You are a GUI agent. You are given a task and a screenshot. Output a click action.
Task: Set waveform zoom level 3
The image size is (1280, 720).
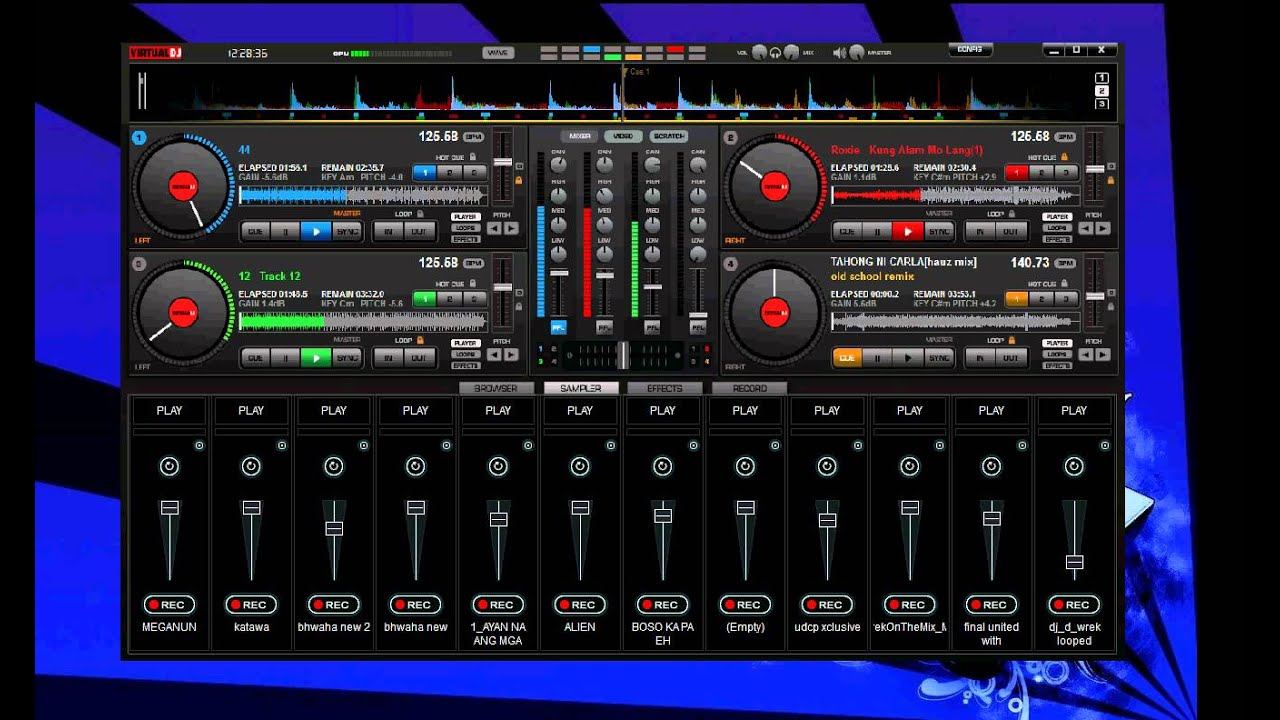[1102, 103]
